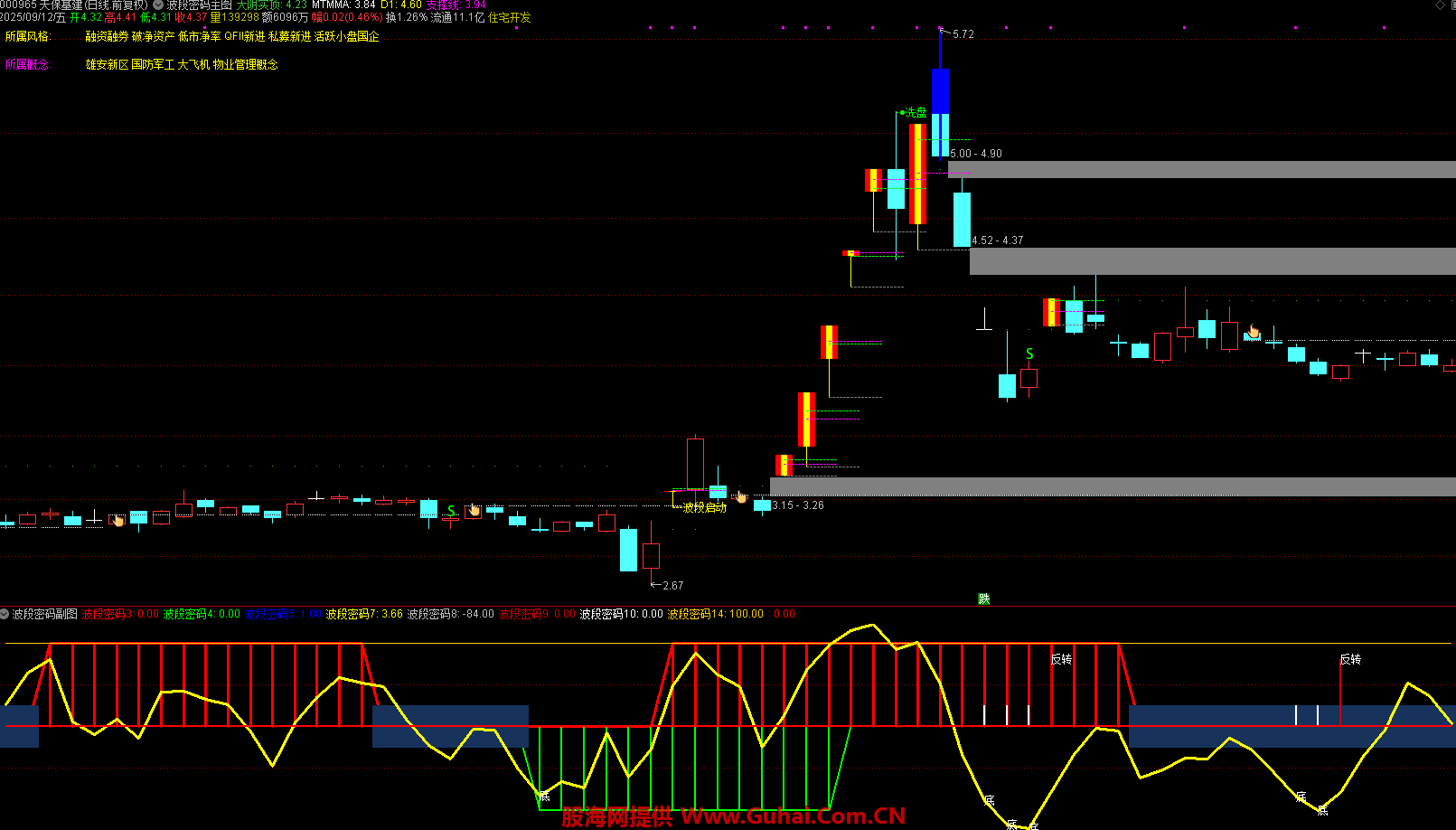Open the 融资融券 style tag
The width and height of the screenshot is (1456, 830).
pyautogui.click(x=108, y=36)
